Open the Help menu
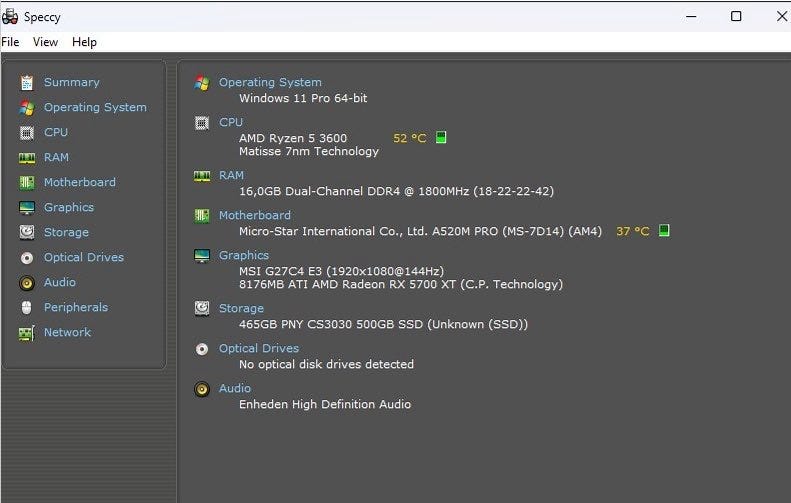 coord(84,42)
